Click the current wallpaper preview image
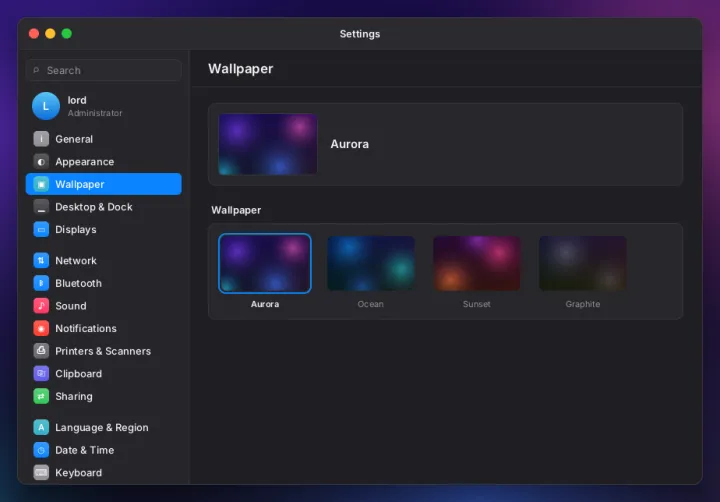This screenshot has height=502, width=720. point(268,144)
